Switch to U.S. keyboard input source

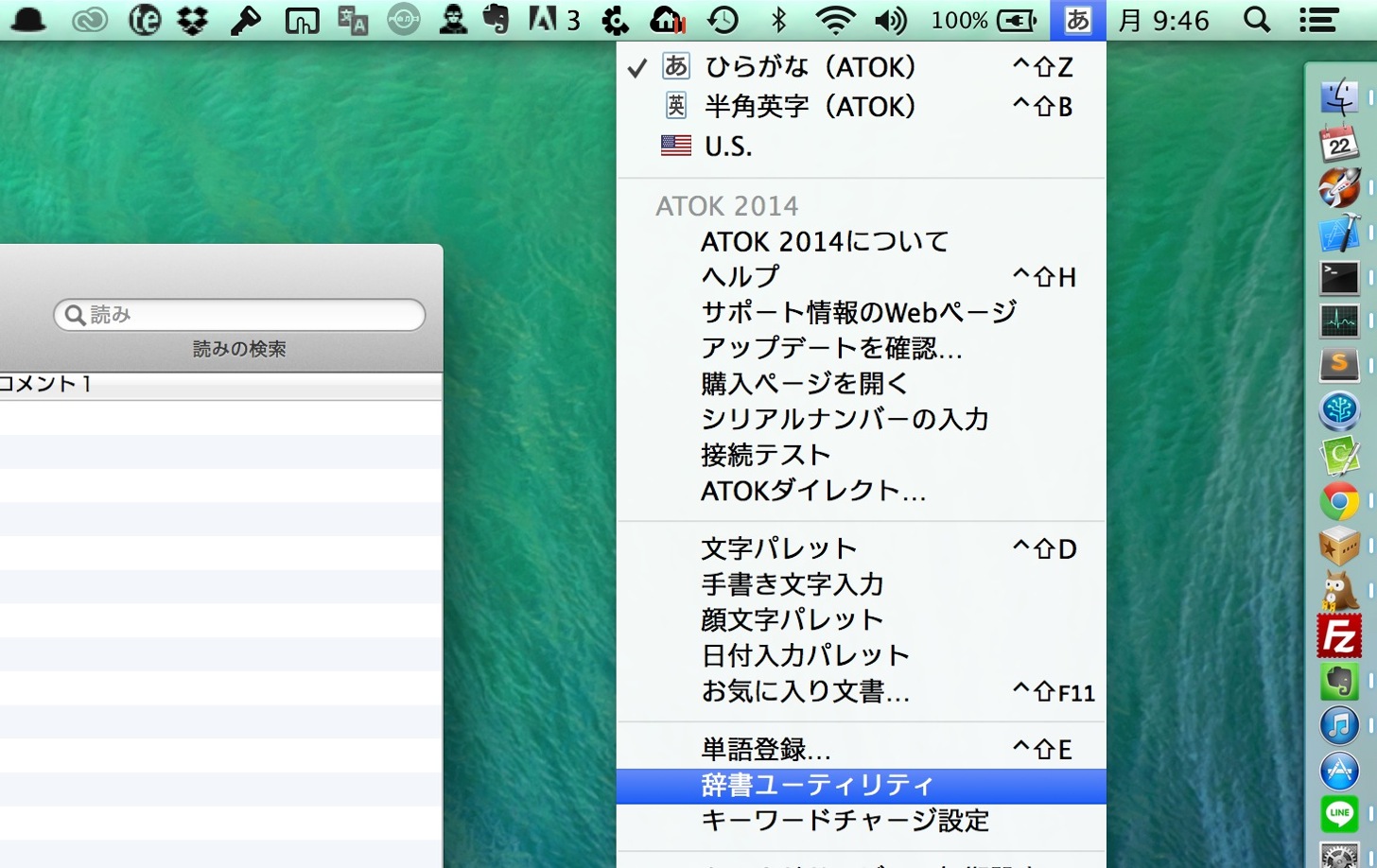861,146
